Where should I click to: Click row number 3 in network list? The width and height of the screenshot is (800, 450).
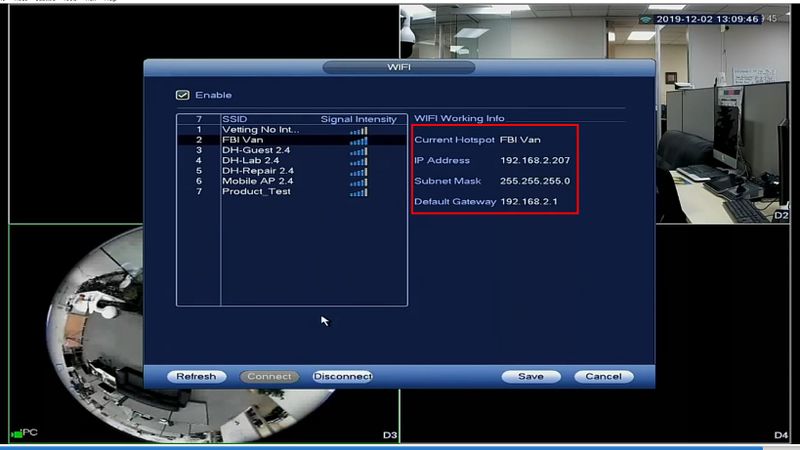pyautogui.click(x=199, y=150)
